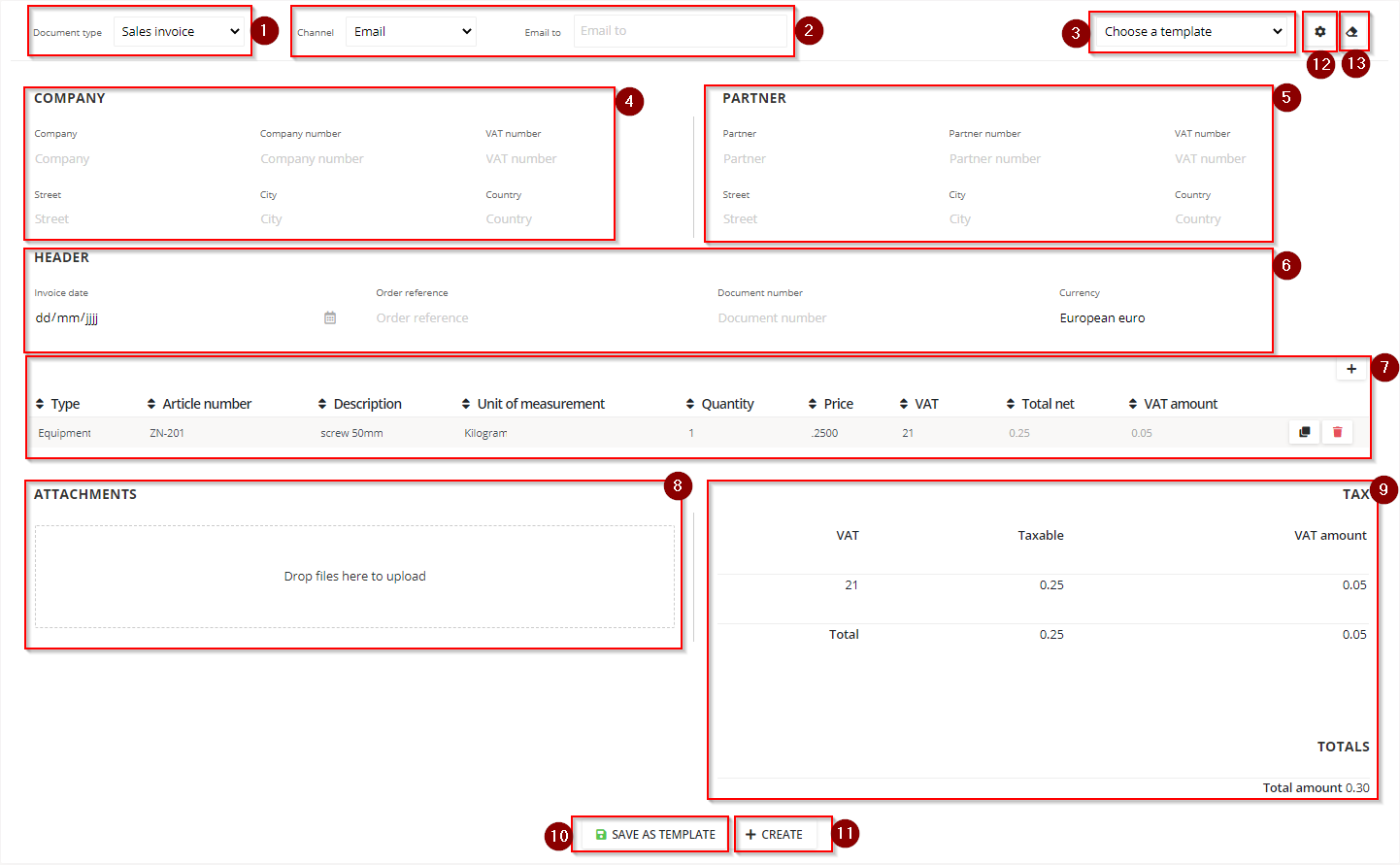Open the Invoice date calendar picker
The height and width of the screenshot is (865, 1400).
point(330,317)
